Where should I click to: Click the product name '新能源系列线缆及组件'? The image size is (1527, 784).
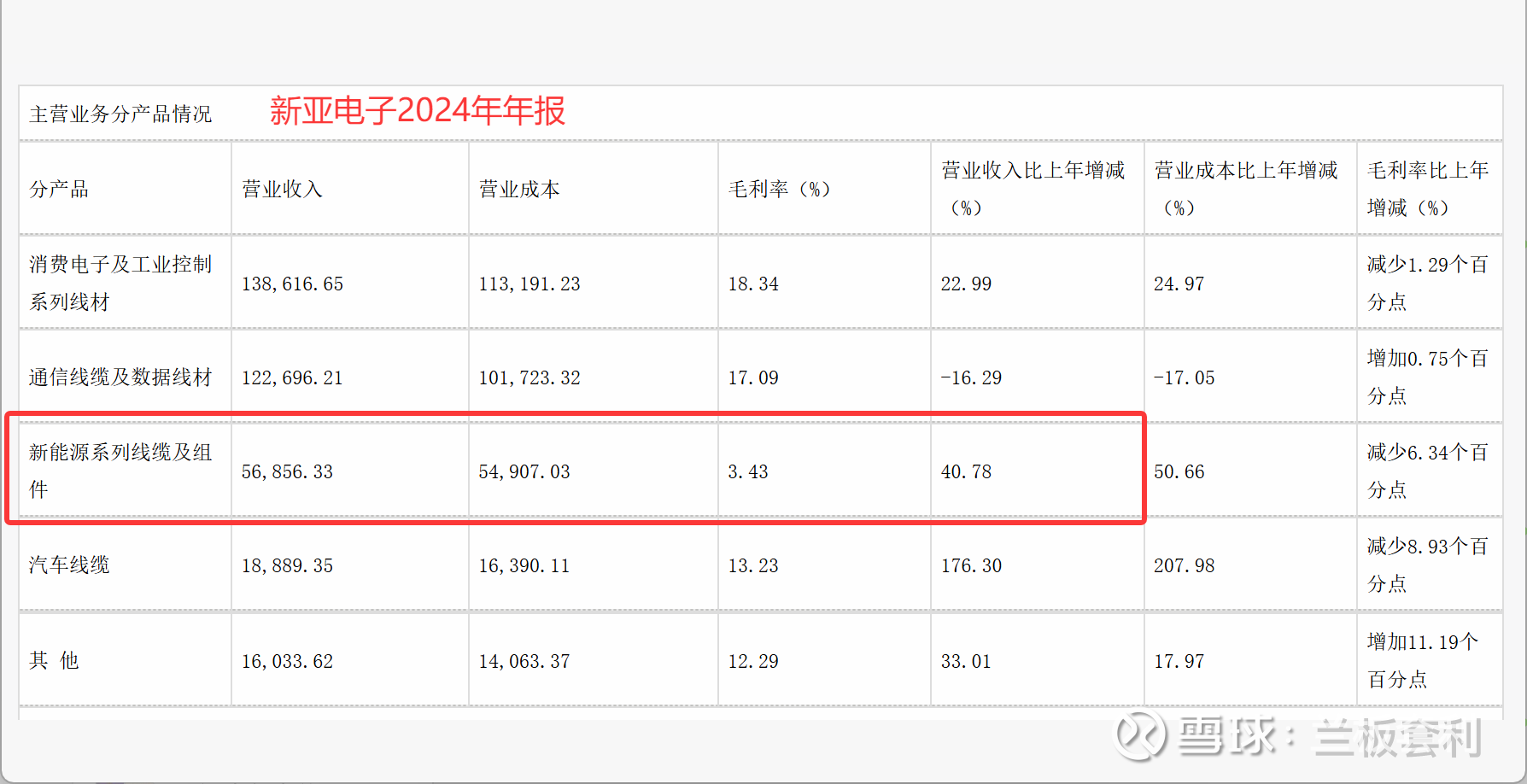pos(120,471)
